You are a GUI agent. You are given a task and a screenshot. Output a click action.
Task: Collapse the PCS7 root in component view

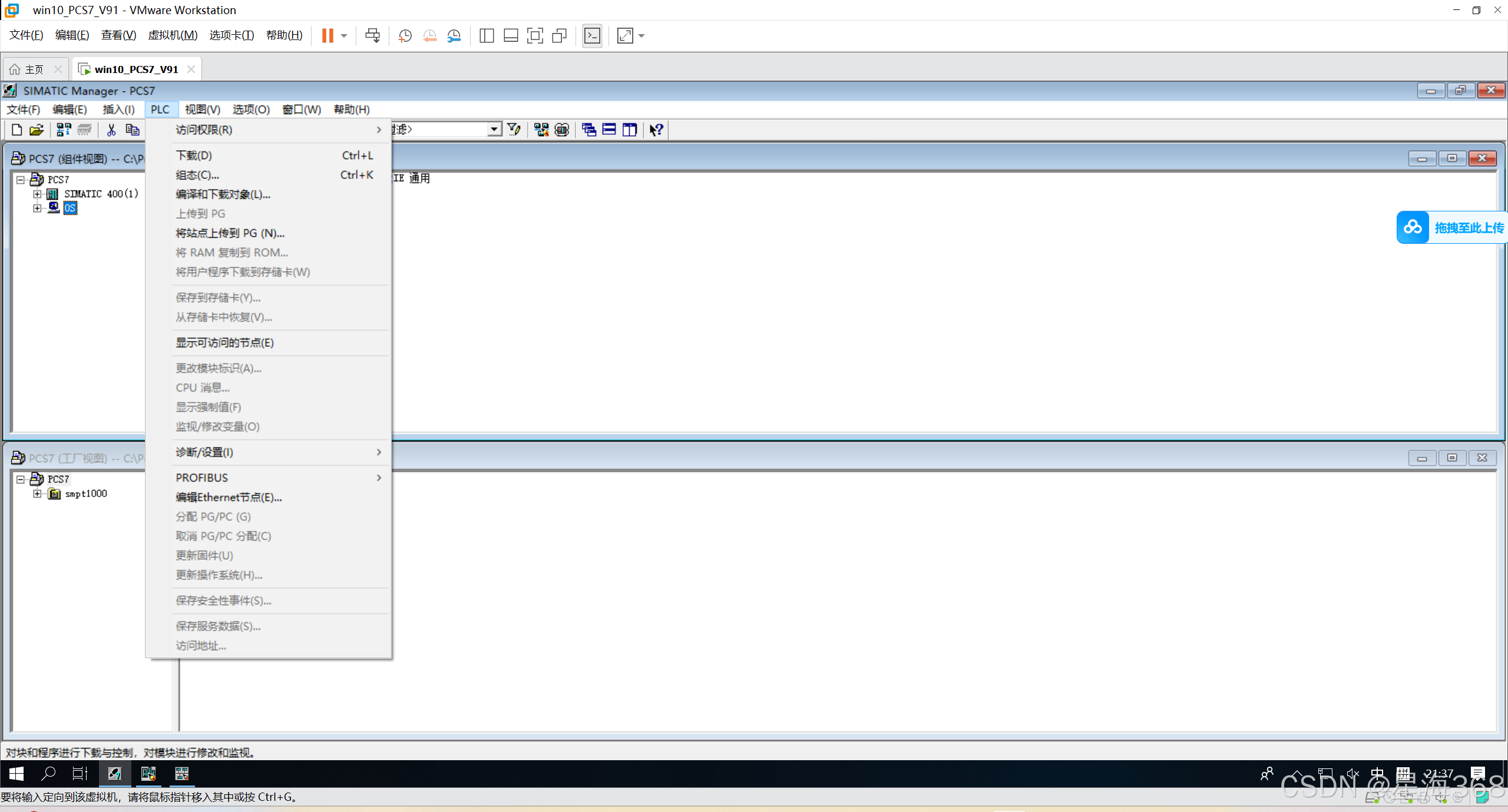[21, 180]
